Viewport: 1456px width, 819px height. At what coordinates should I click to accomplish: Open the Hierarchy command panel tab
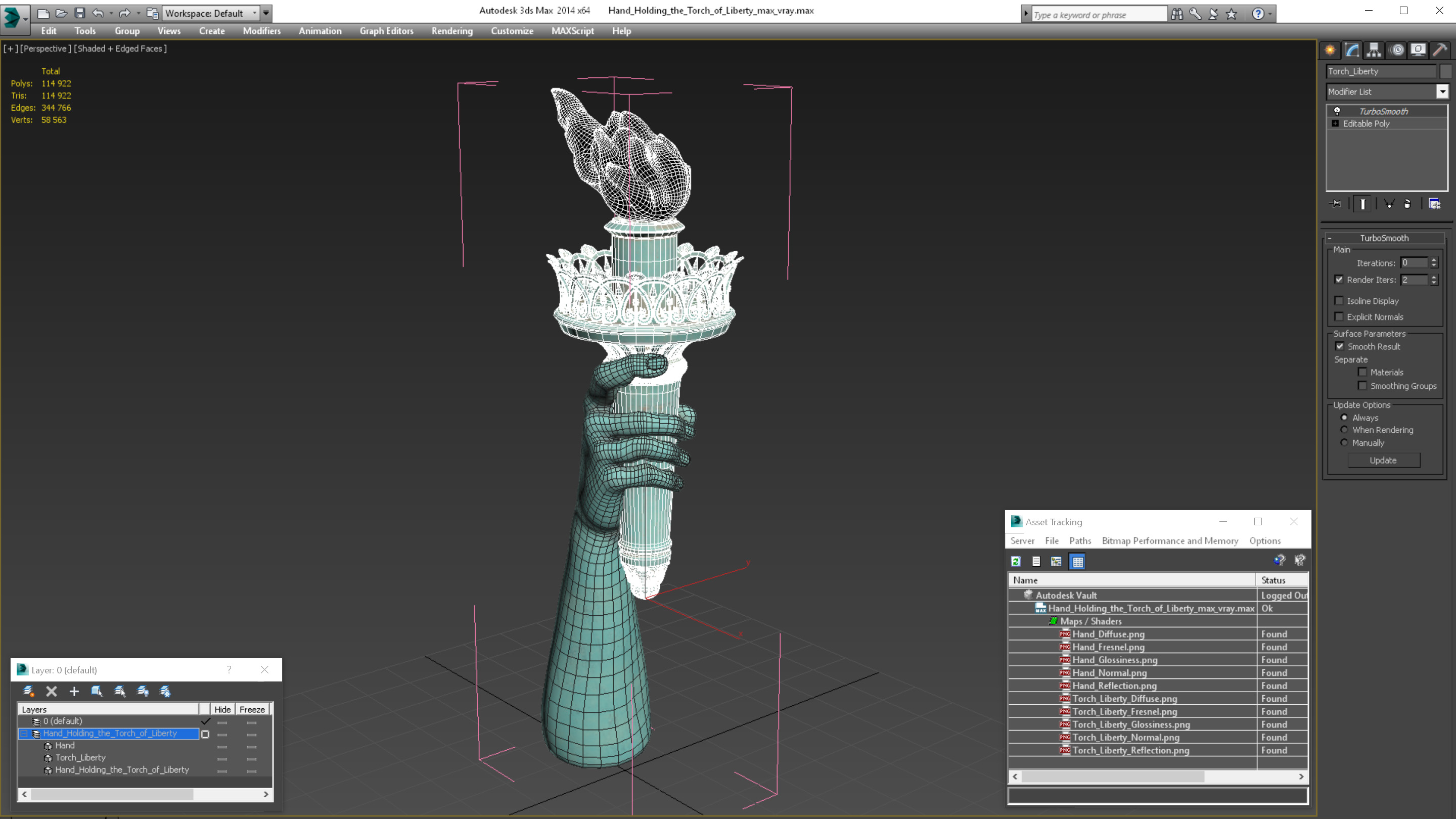pos(1374,51)
